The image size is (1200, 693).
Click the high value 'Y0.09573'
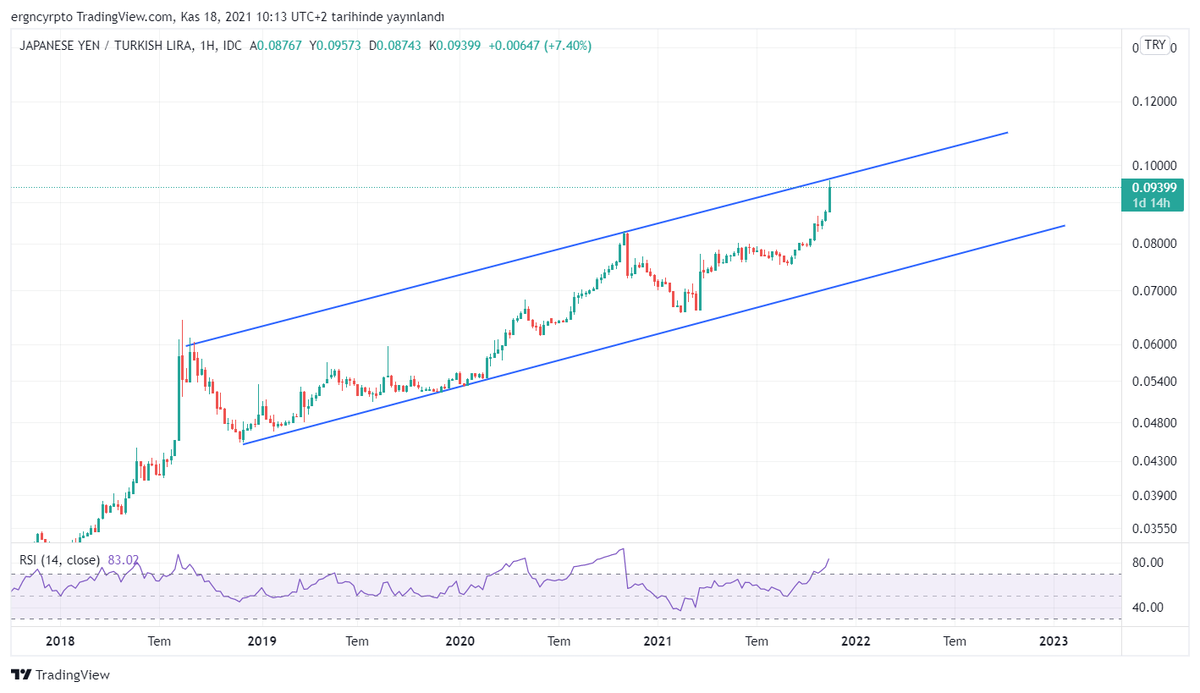pos(335,45)
